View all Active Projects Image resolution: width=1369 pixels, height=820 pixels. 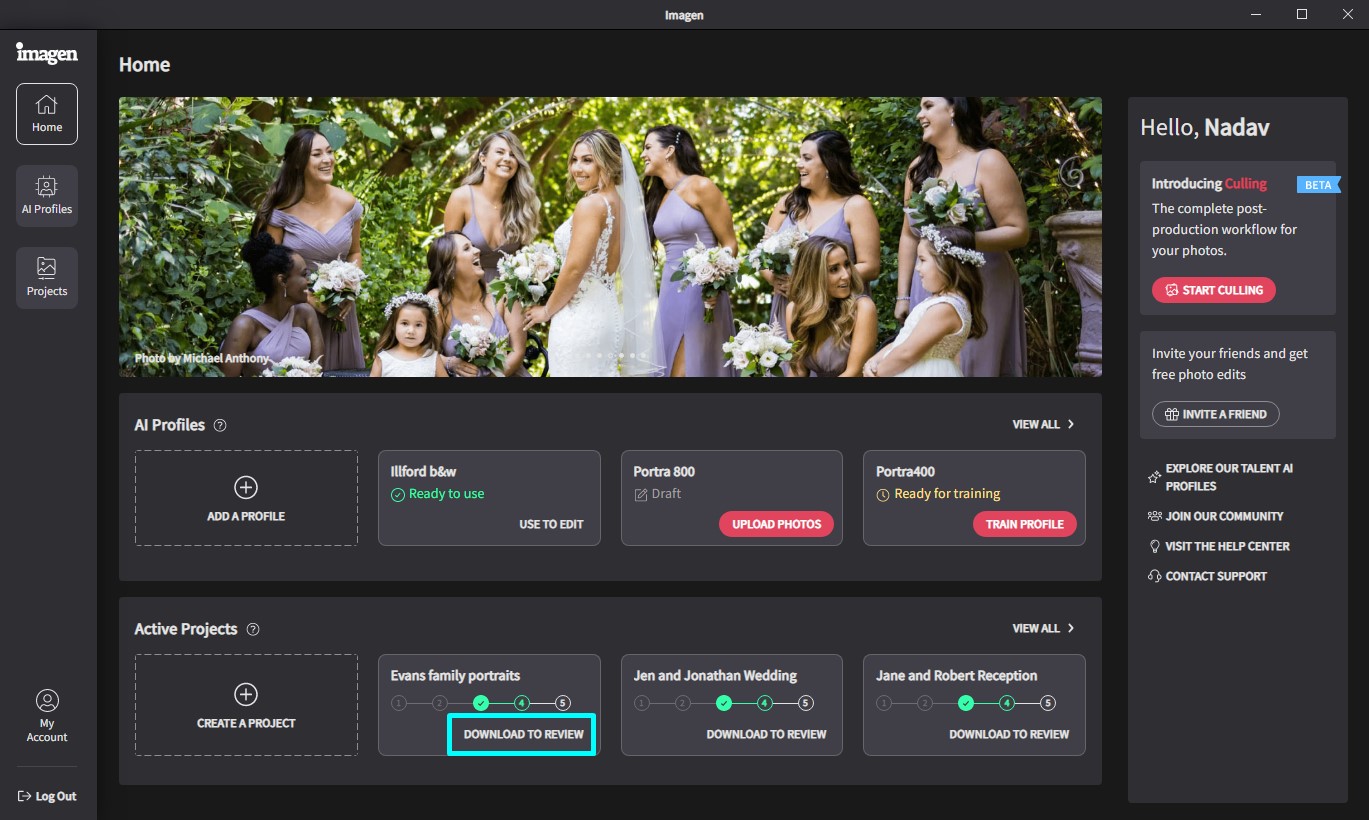(1044, 629)
